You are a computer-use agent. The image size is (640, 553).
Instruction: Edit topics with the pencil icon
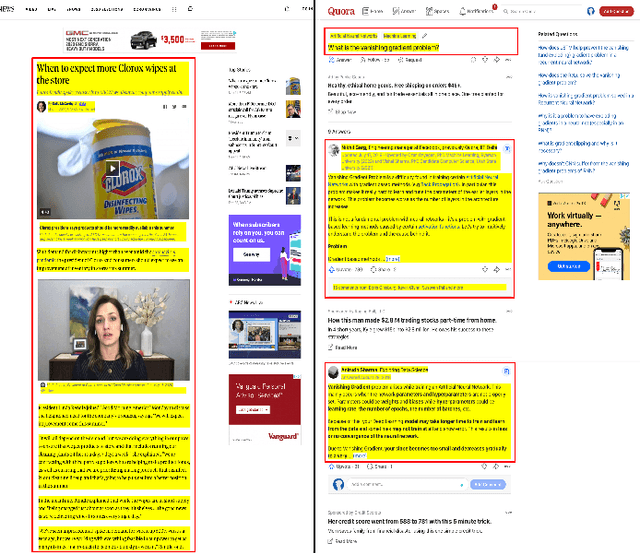424,36
